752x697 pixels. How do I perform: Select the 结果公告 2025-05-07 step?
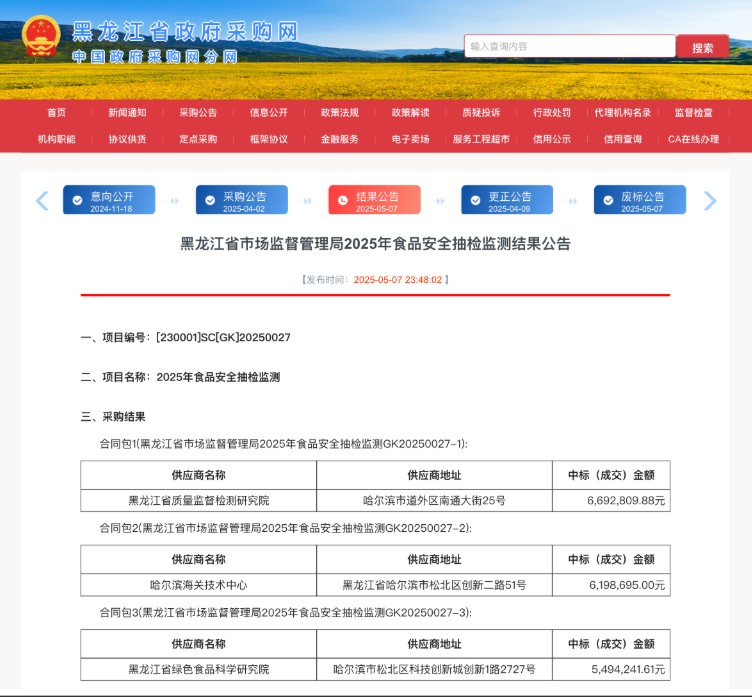pos(375,200)
